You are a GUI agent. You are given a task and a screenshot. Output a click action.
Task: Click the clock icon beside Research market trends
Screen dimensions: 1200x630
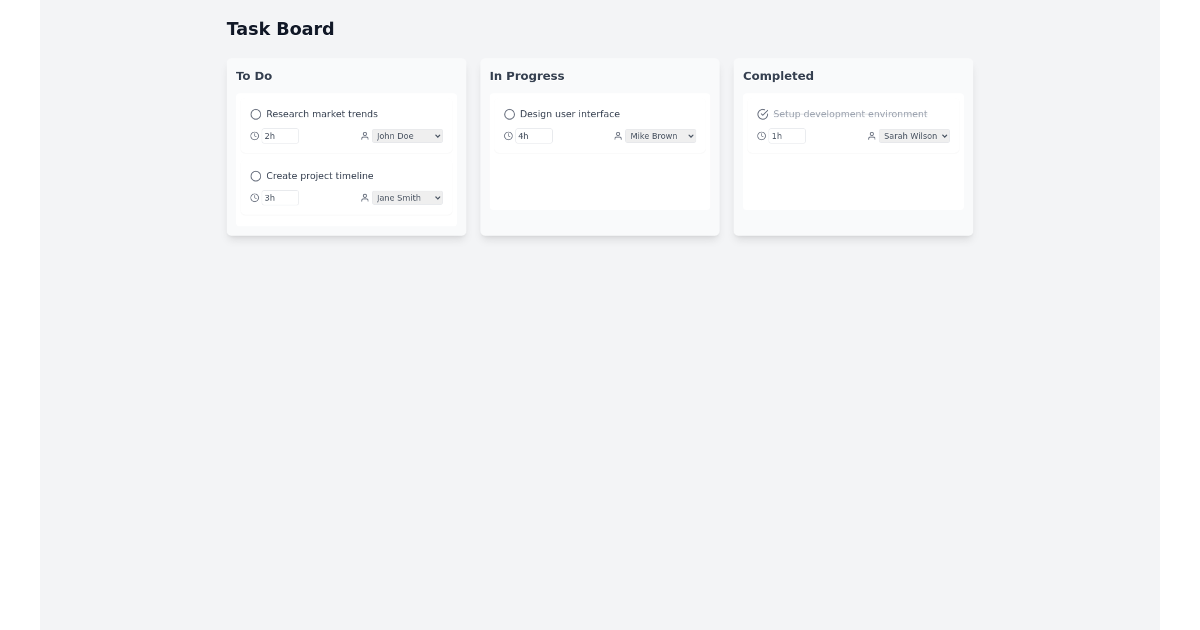coord(254,136)
